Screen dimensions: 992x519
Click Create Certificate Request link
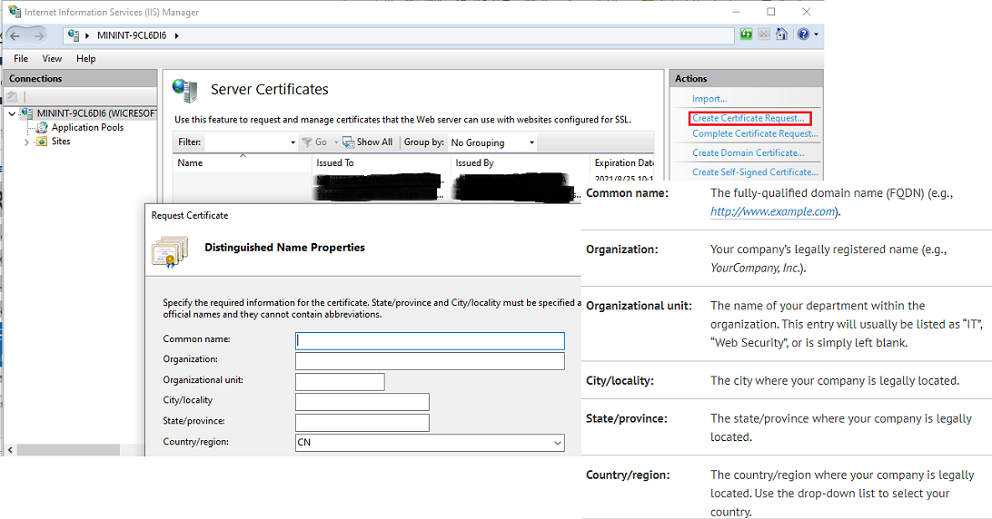748,118
